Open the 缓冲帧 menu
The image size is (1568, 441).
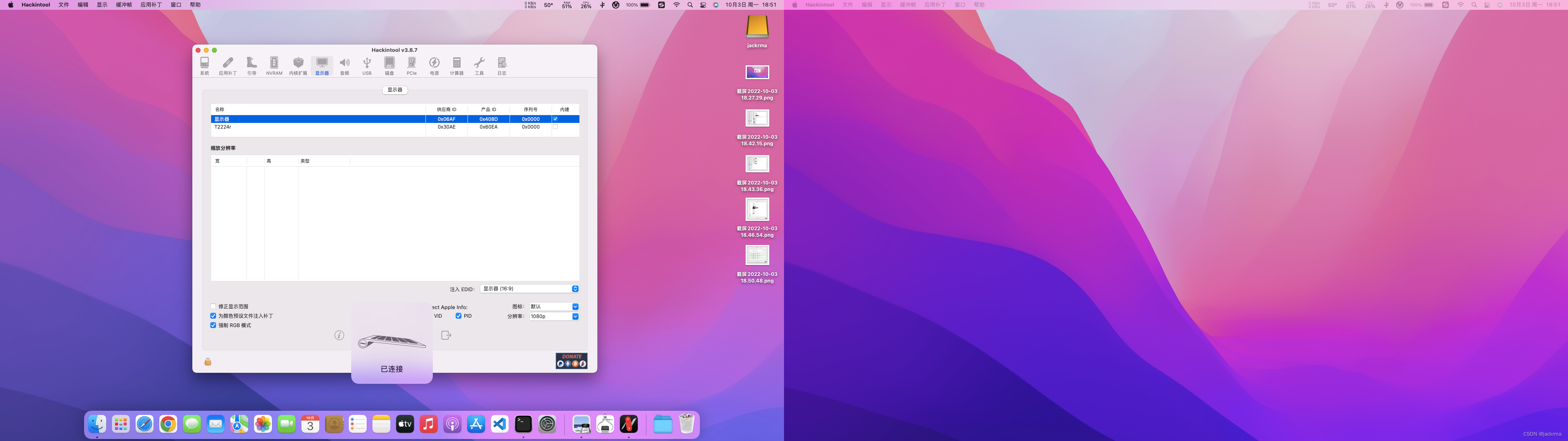point(124,5)
